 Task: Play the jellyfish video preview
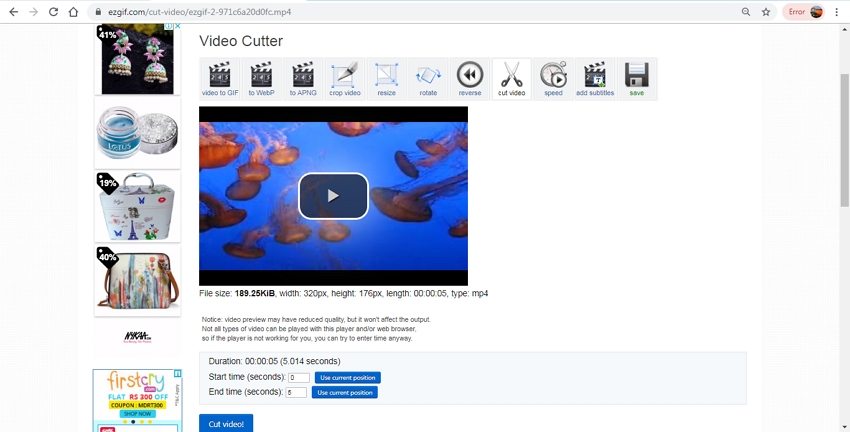coord(333,196)
